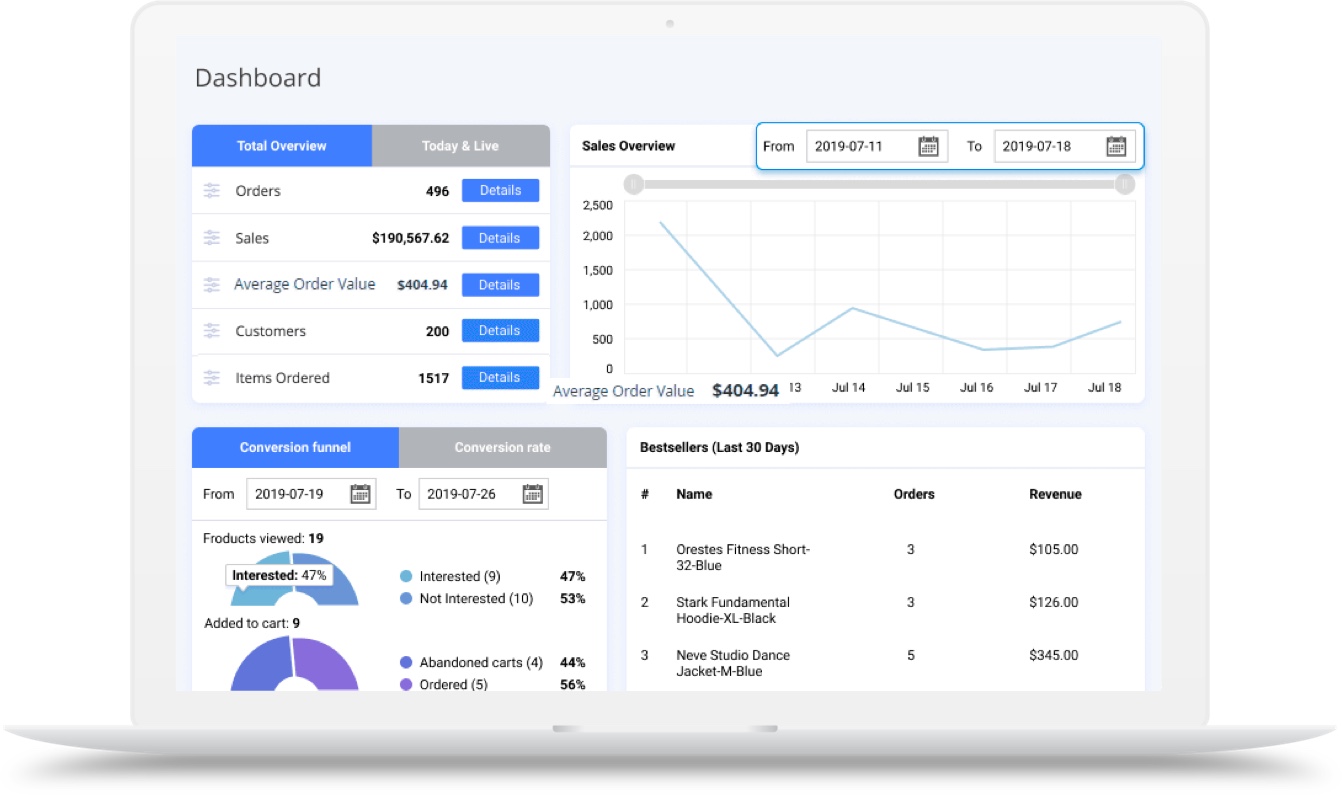The height and width of the screenshot is (795, 1342).
Task: Switch to the Today & Live tab
Action: 461,146
